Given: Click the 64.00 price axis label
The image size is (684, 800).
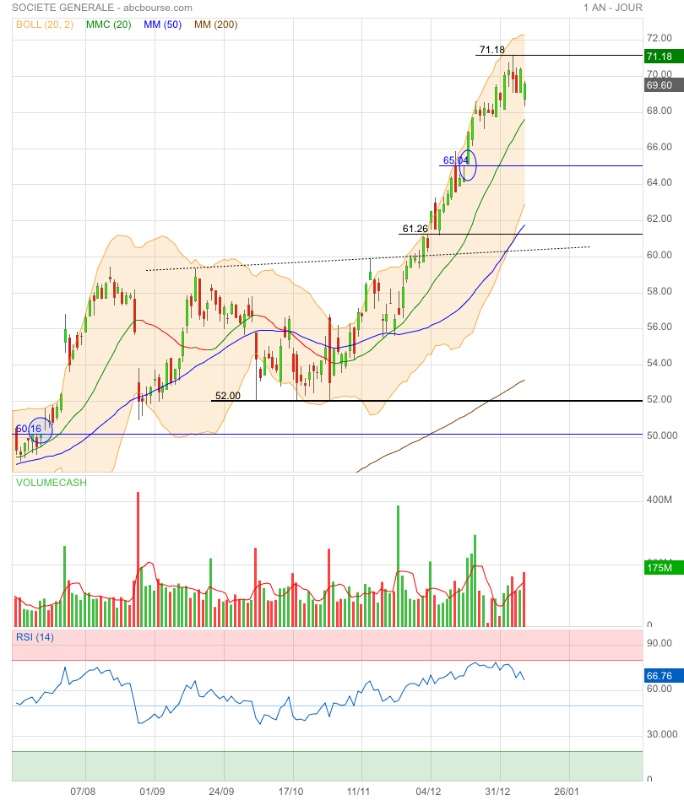Looking at the screenshot, I should [x=659, y=182].
